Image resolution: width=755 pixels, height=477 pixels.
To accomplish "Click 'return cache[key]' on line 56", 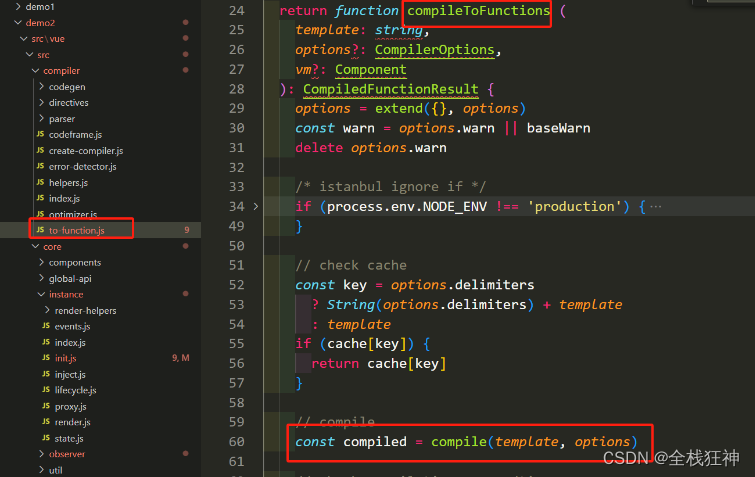I will pos(379,363).
